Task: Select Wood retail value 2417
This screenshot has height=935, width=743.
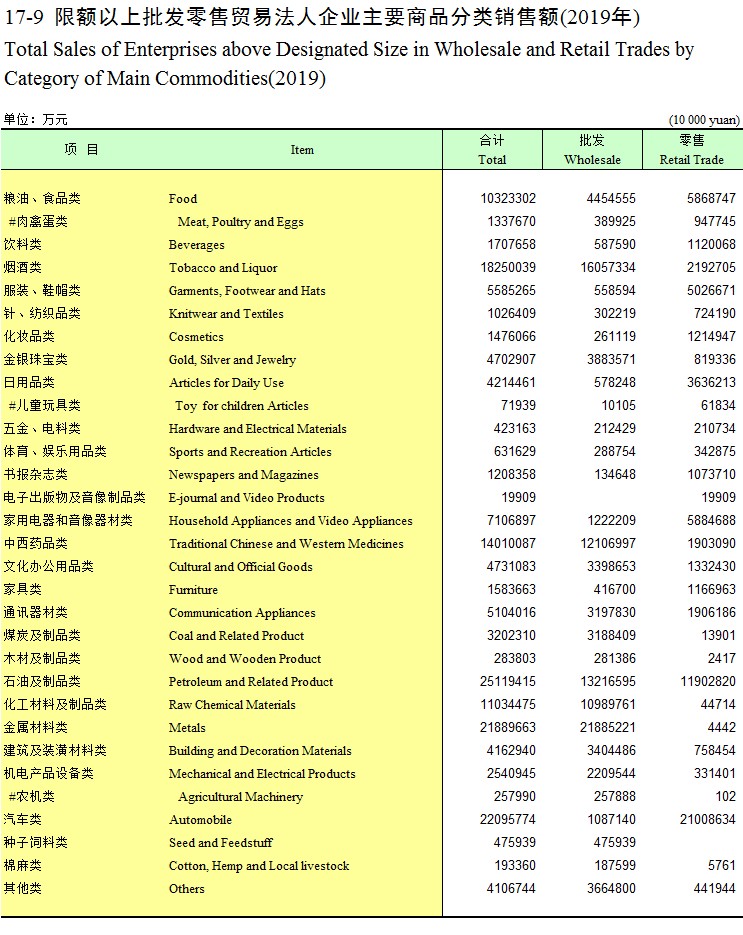Action: (x=722, y=659)
